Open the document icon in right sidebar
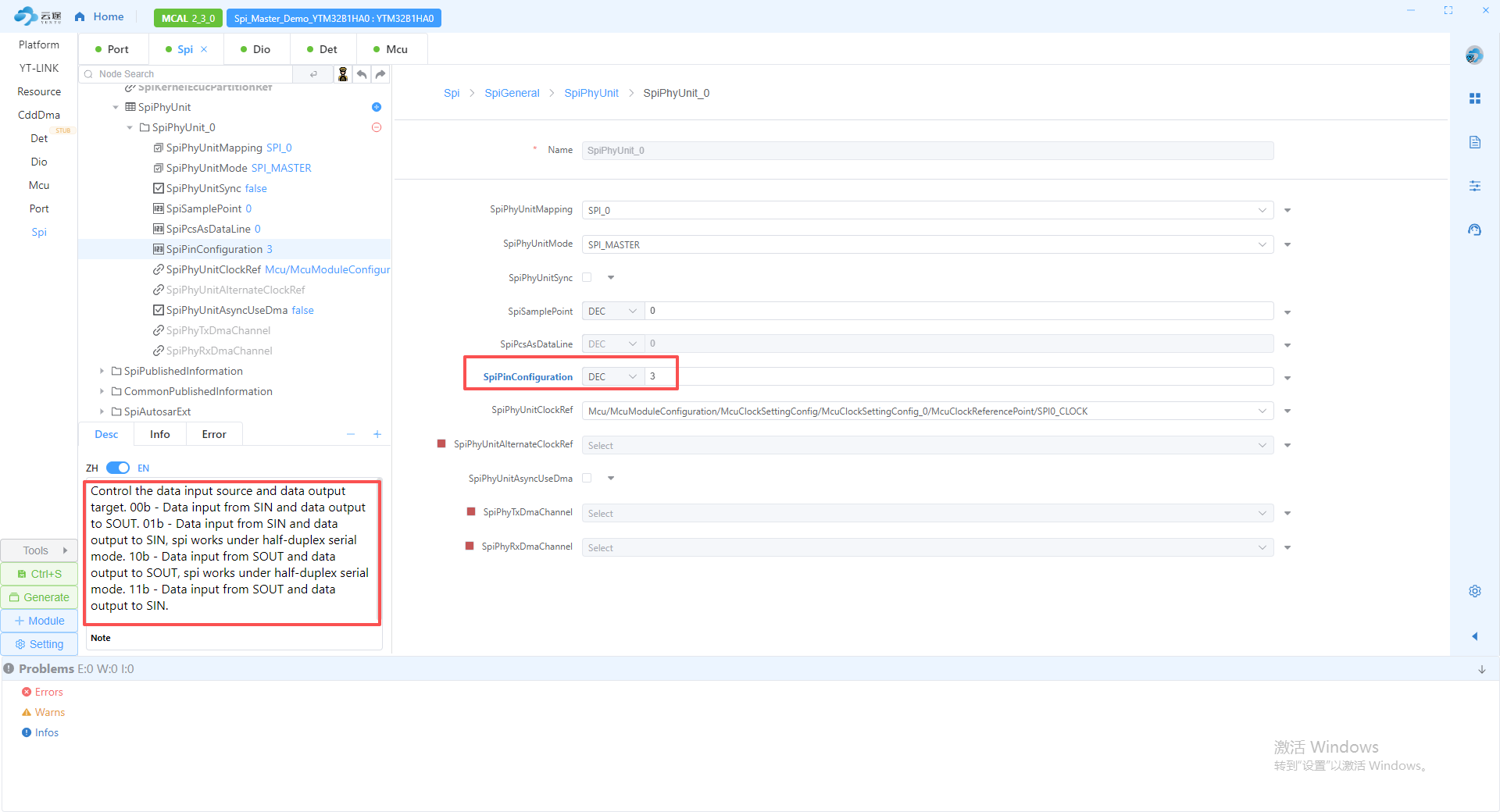This screenshot has height=812, width=1500. tap(1474, 142)
